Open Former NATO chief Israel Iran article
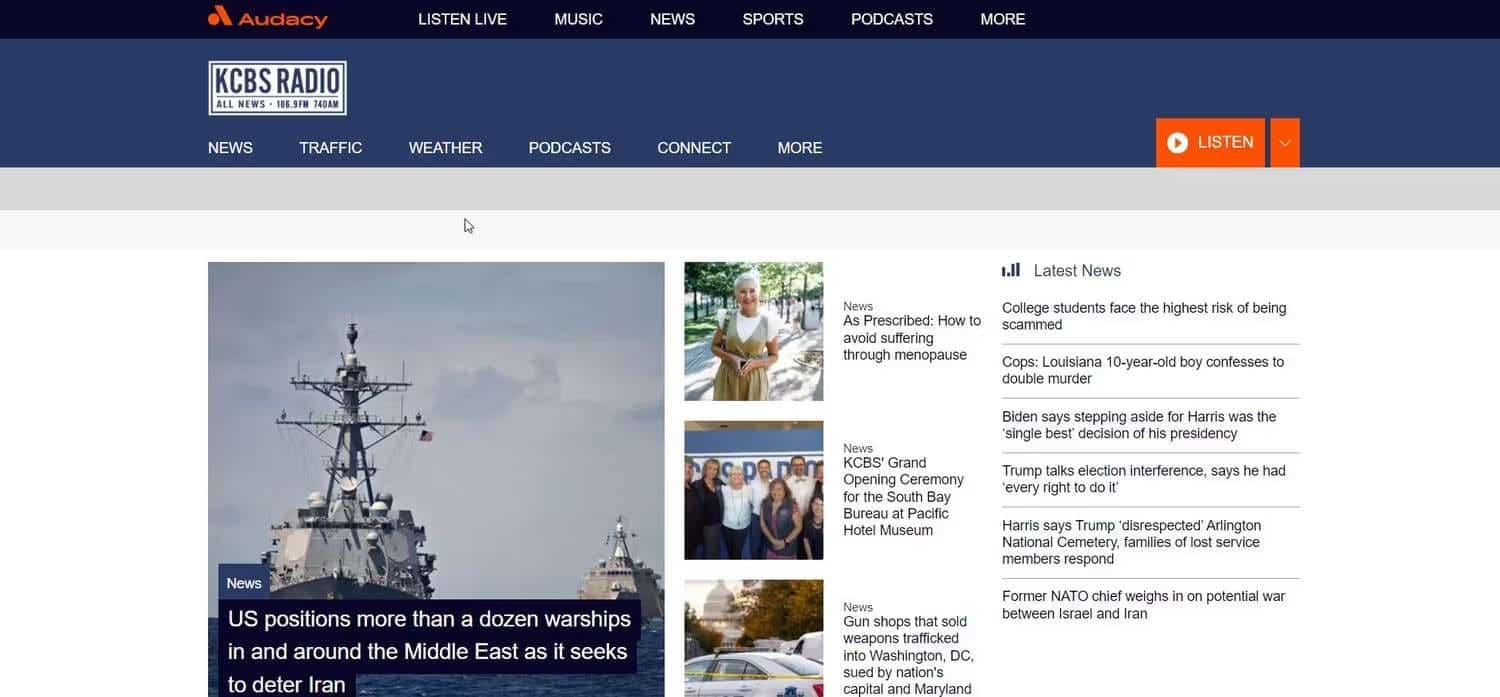 (1142, 605)
